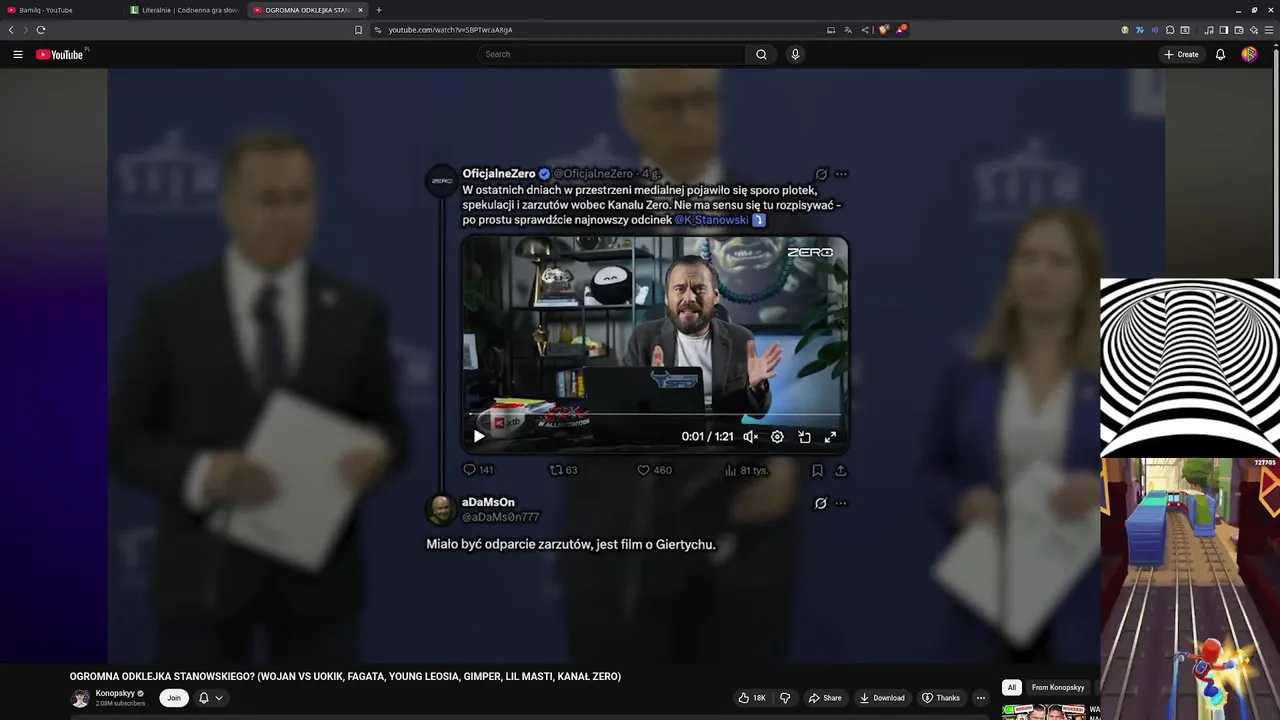Bookmark this page from the address bar
This screenshot has width=1280, height=720.
tap(358, 30)
